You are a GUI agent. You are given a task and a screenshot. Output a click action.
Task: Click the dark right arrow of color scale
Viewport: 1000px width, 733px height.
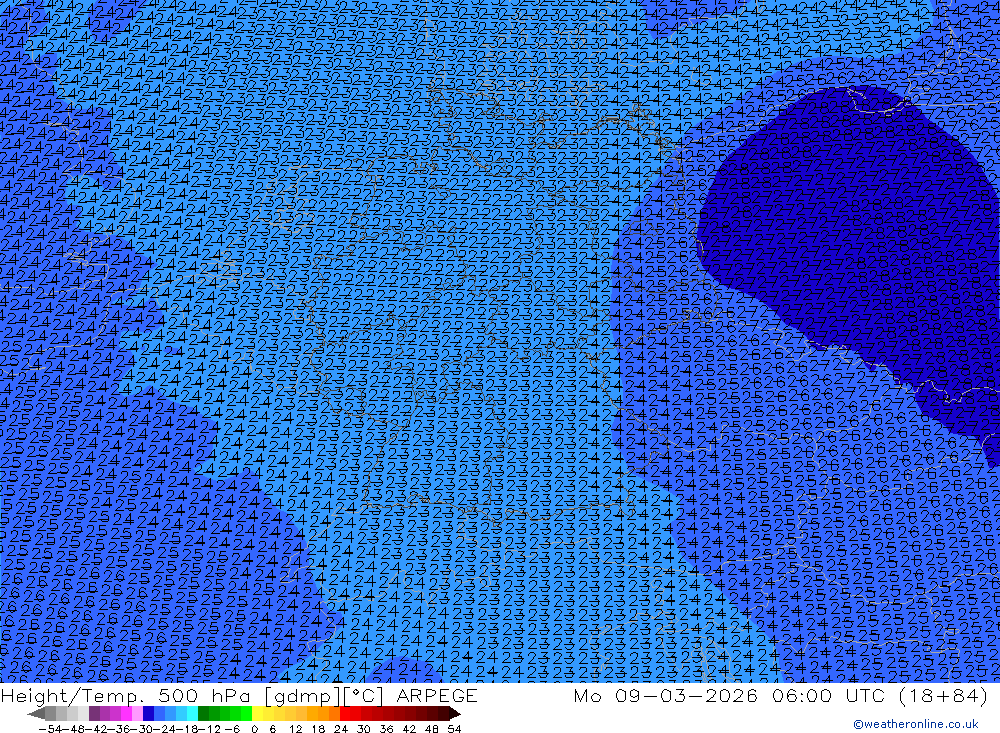click(x=455, y=714)
